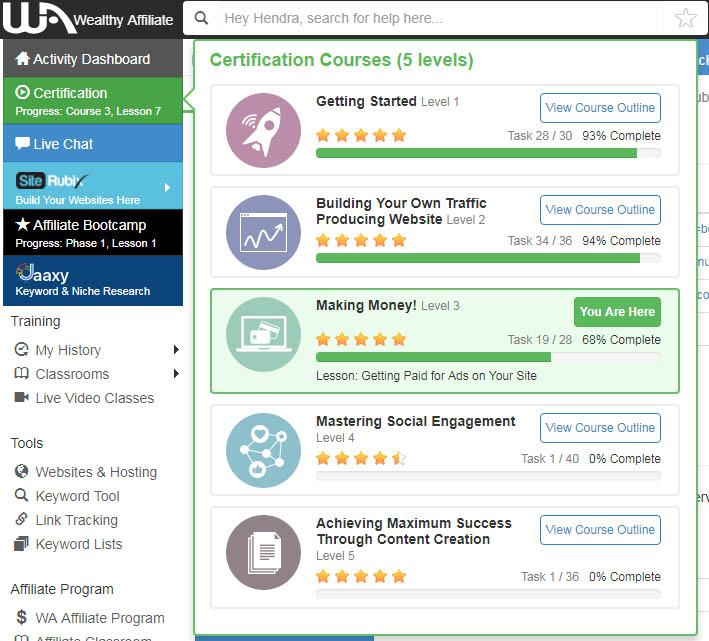Click the Level 5 content documents icon
This screenshot has height=641, width=709.
pos(263,552)
